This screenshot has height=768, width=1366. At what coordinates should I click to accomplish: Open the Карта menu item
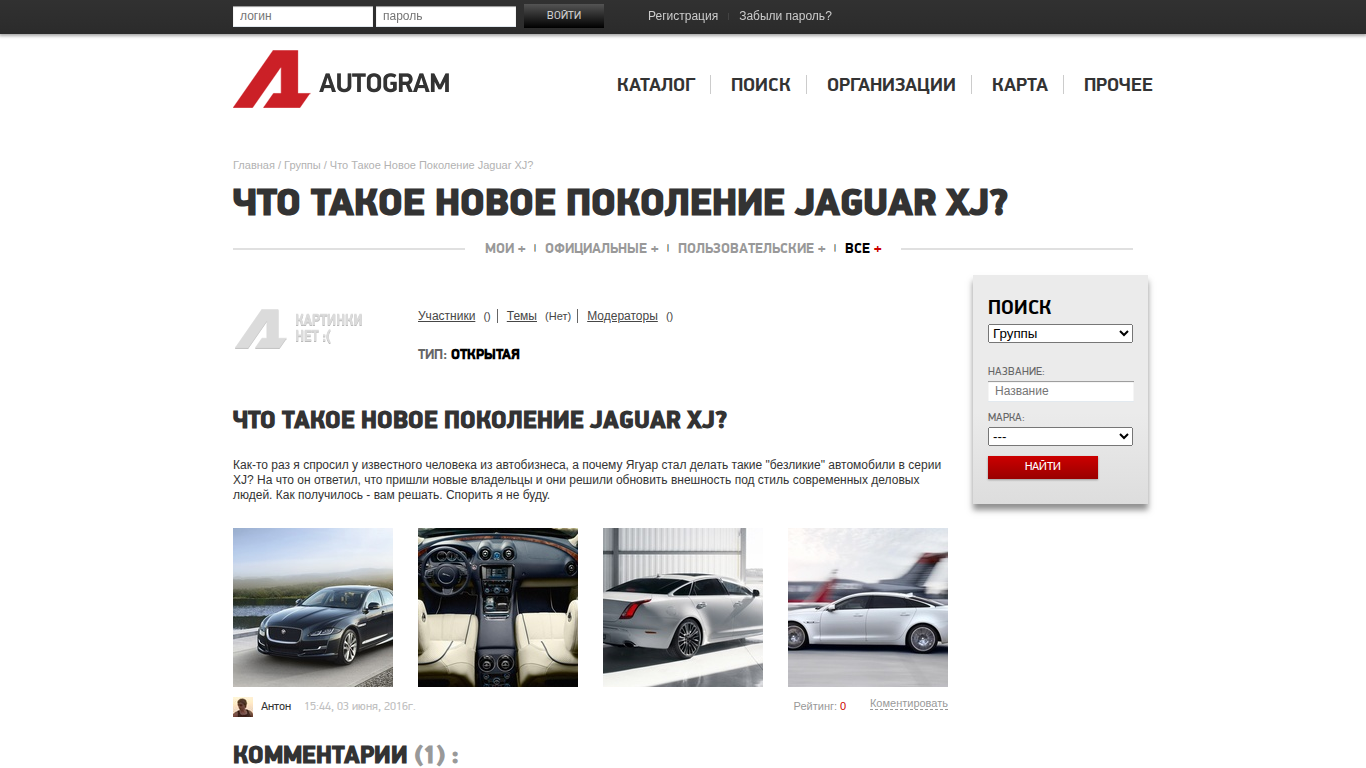(x=1020, y=85)
